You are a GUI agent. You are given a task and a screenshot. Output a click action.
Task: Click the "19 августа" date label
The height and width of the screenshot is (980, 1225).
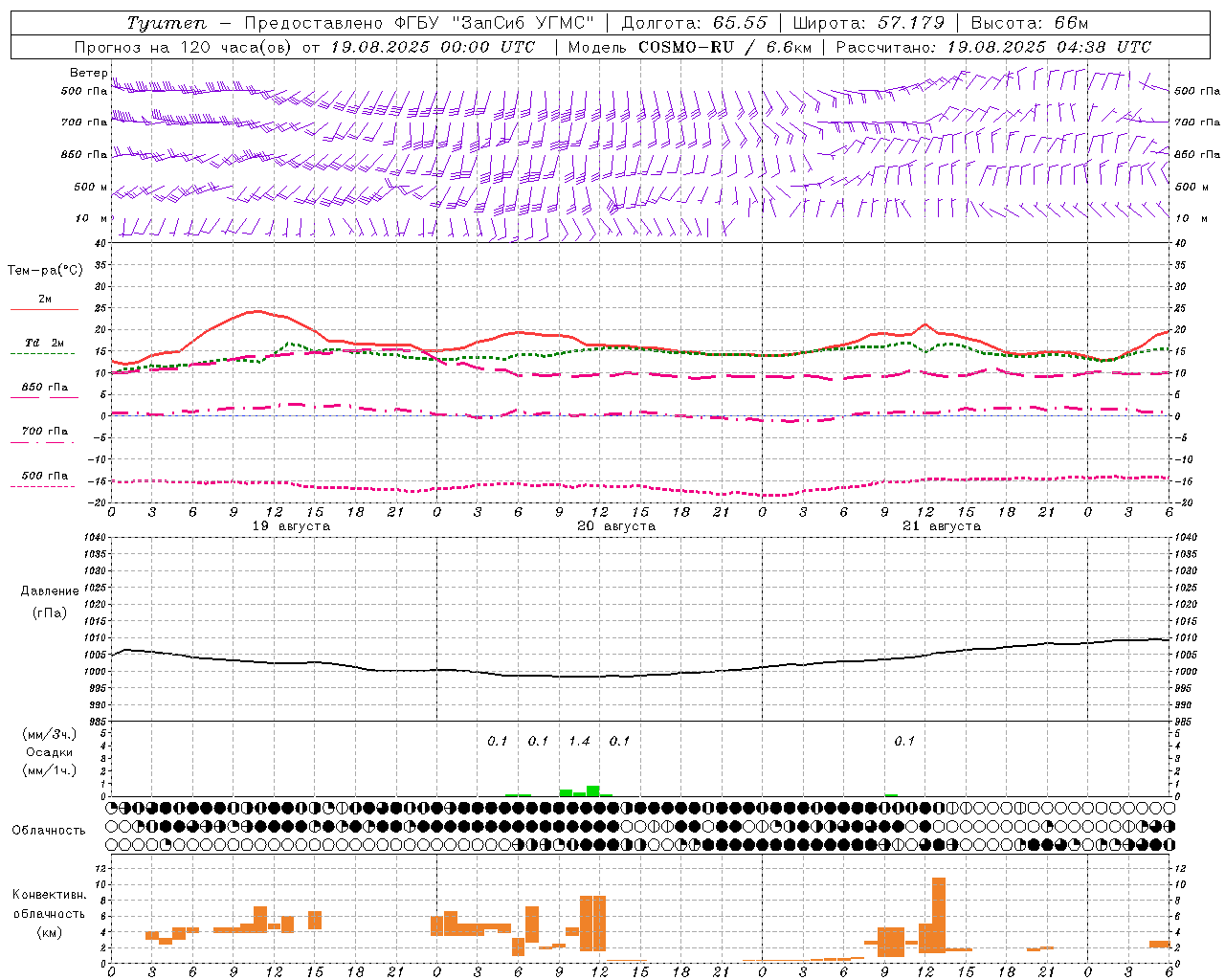pyautogui.click(x=291, y=526)
